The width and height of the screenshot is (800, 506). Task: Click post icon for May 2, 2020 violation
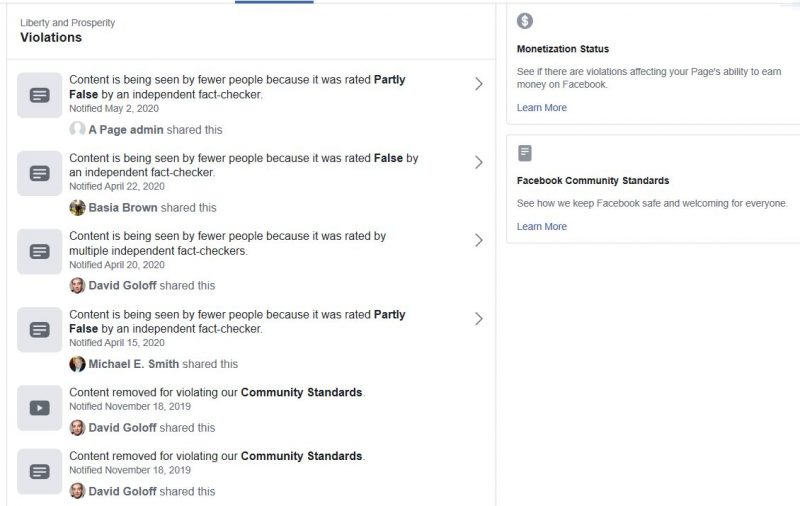[x=40, y=95]
